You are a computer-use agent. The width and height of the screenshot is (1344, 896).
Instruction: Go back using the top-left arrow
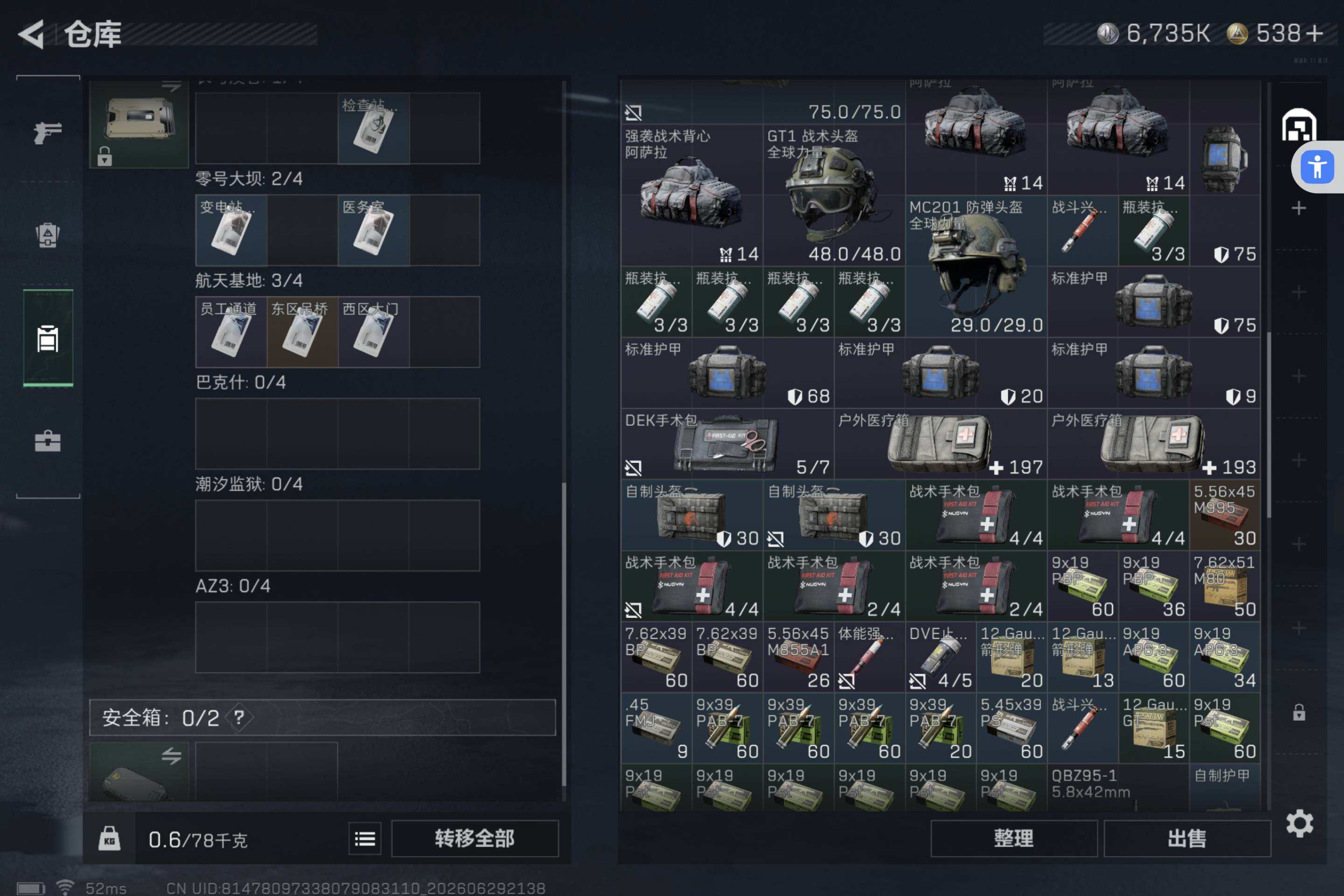click(x=31, y=34)
